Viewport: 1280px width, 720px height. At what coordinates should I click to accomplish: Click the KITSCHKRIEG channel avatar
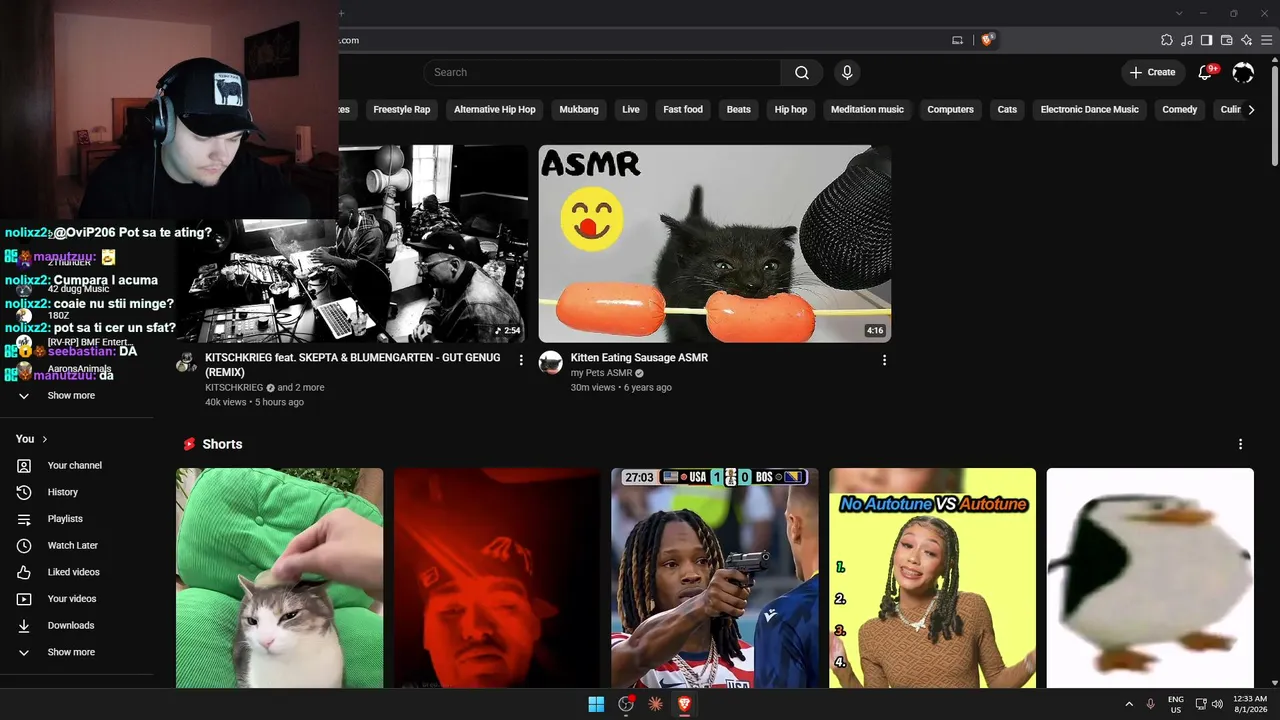(x=187, y=362)
